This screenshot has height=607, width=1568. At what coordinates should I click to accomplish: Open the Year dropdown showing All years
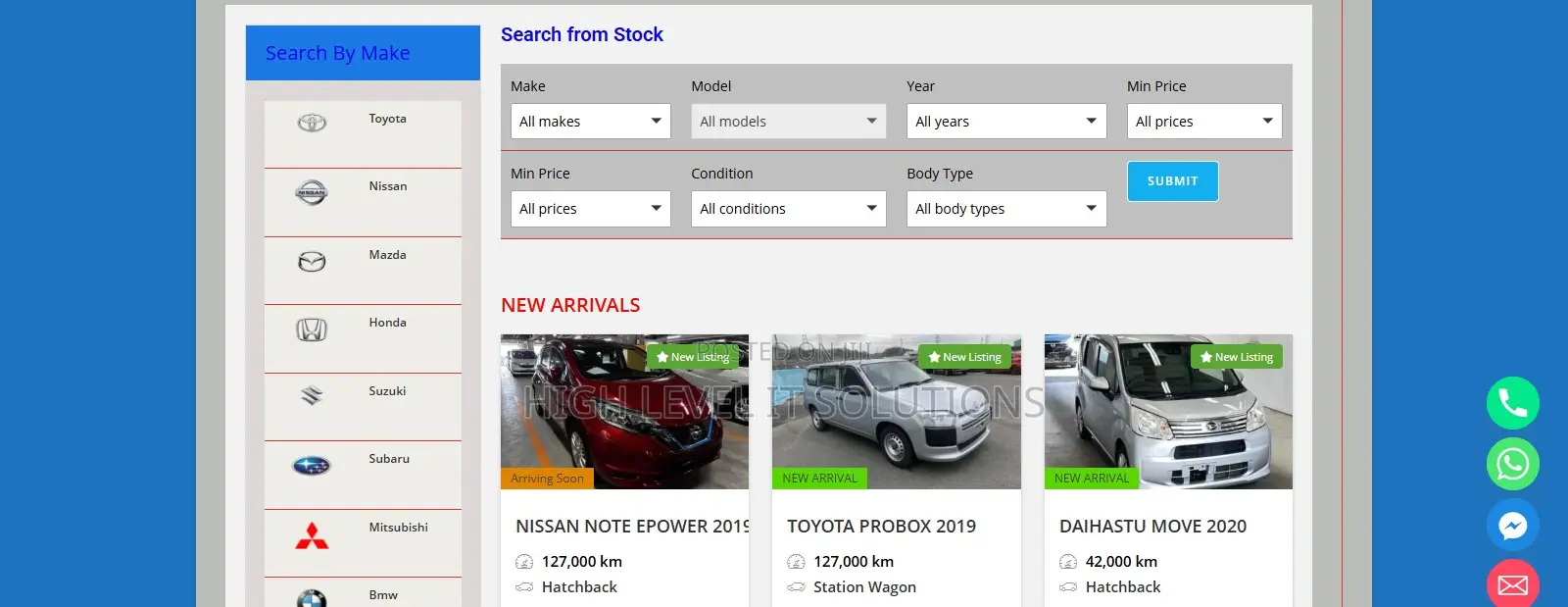click(1006, 122)
